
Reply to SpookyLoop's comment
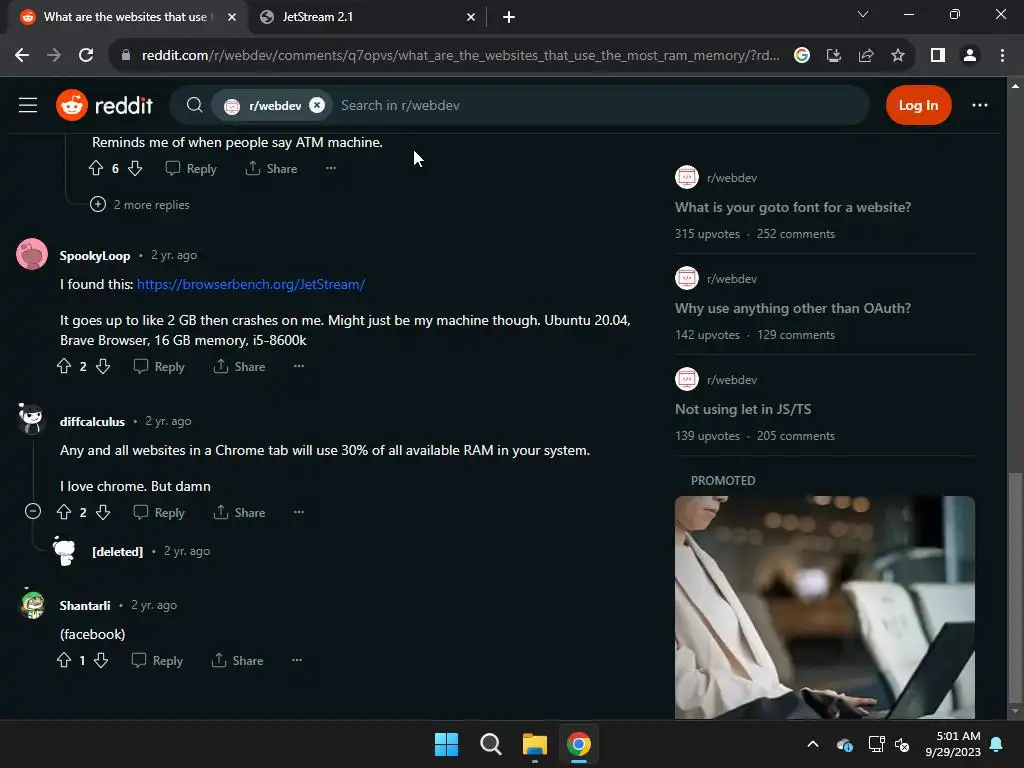click(x=159, y=366)
